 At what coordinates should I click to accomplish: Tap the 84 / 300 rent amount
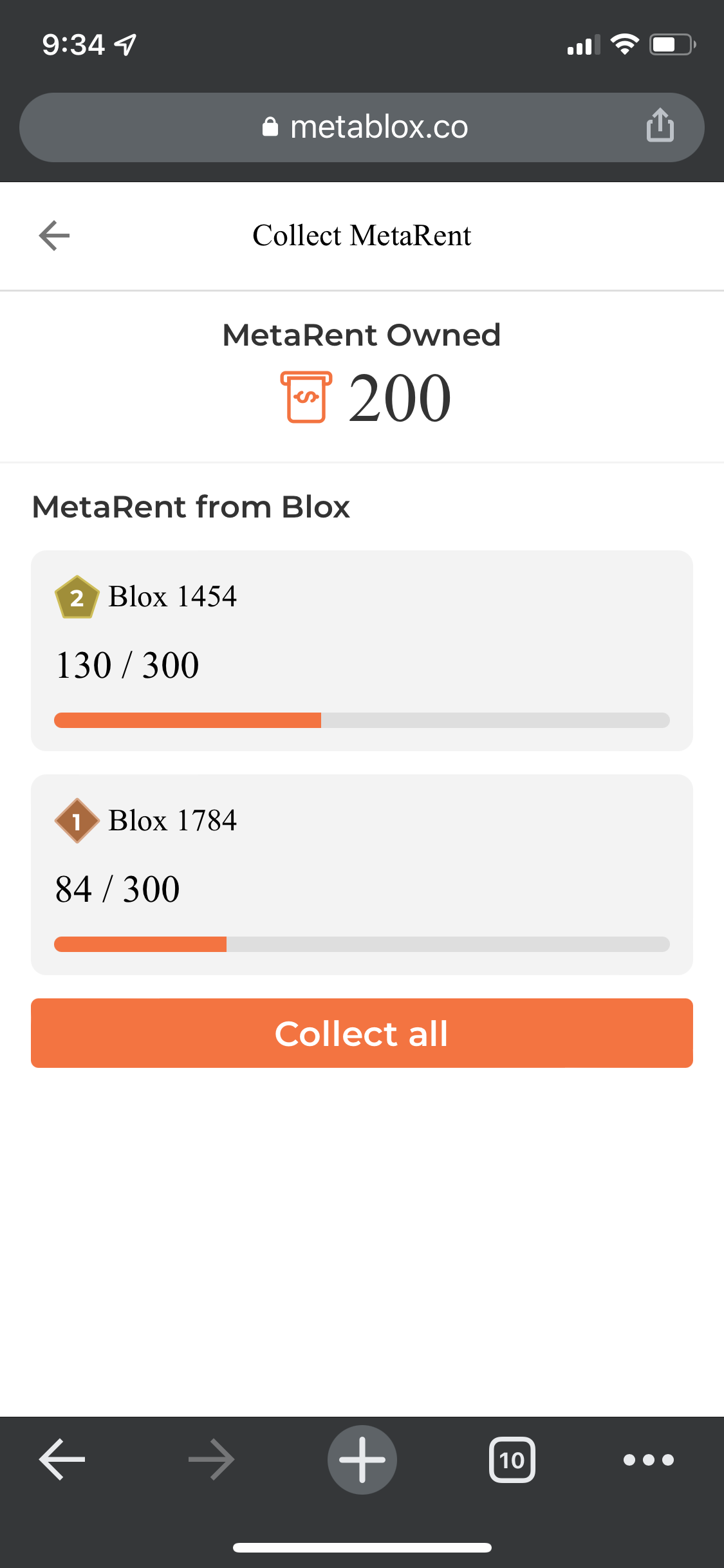118,889
